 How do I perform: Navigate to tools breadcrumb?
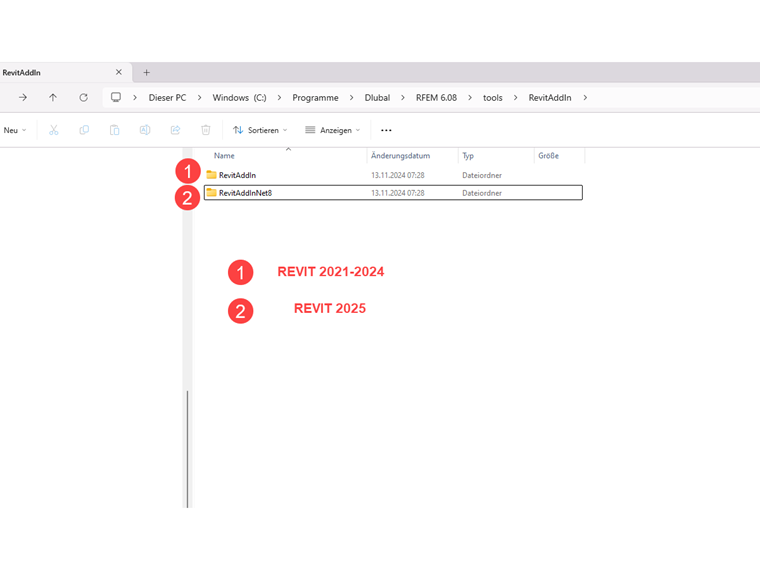tap(492, 97)
